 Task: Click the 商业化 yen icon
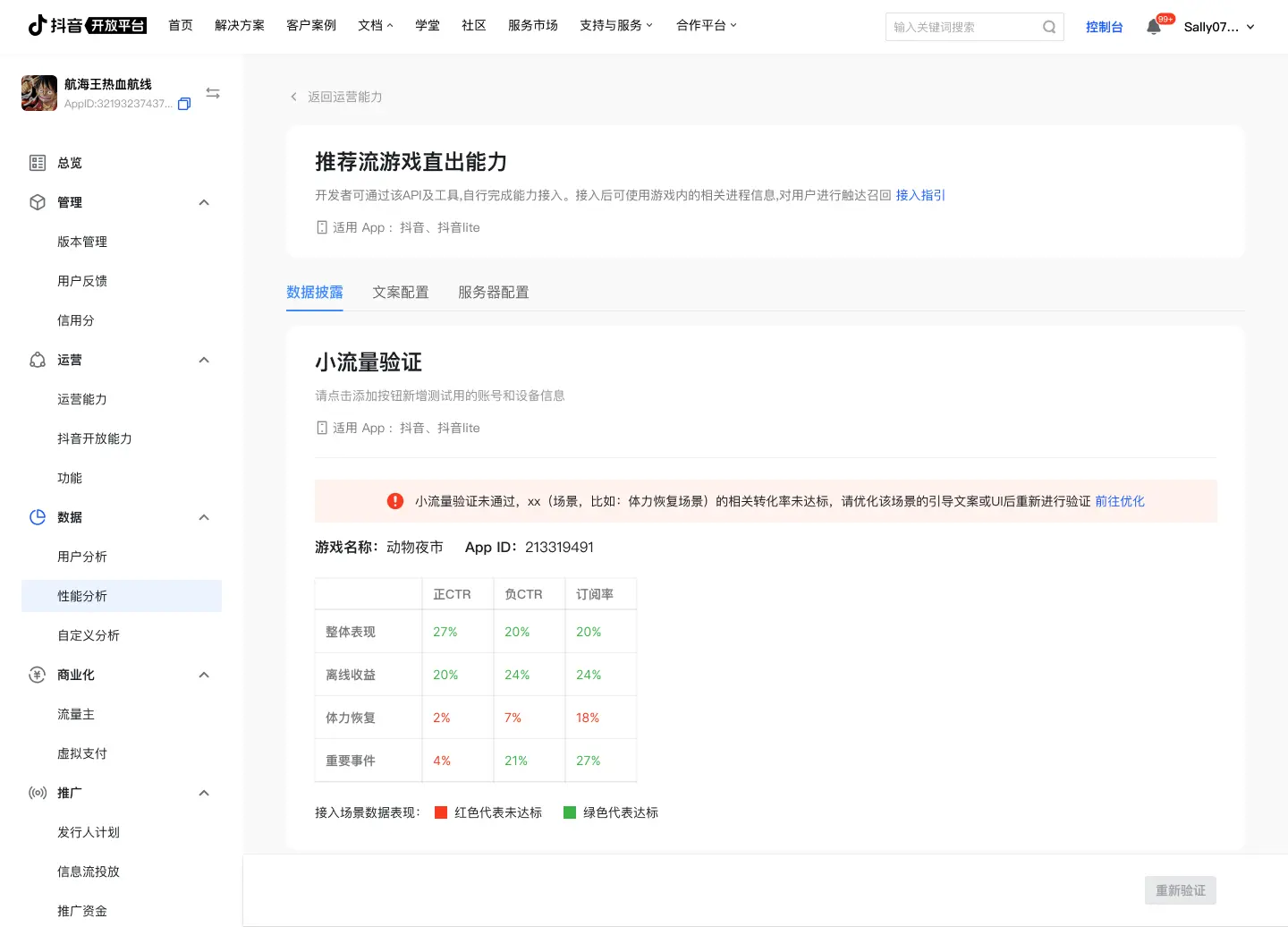click(x=38, y=675)
